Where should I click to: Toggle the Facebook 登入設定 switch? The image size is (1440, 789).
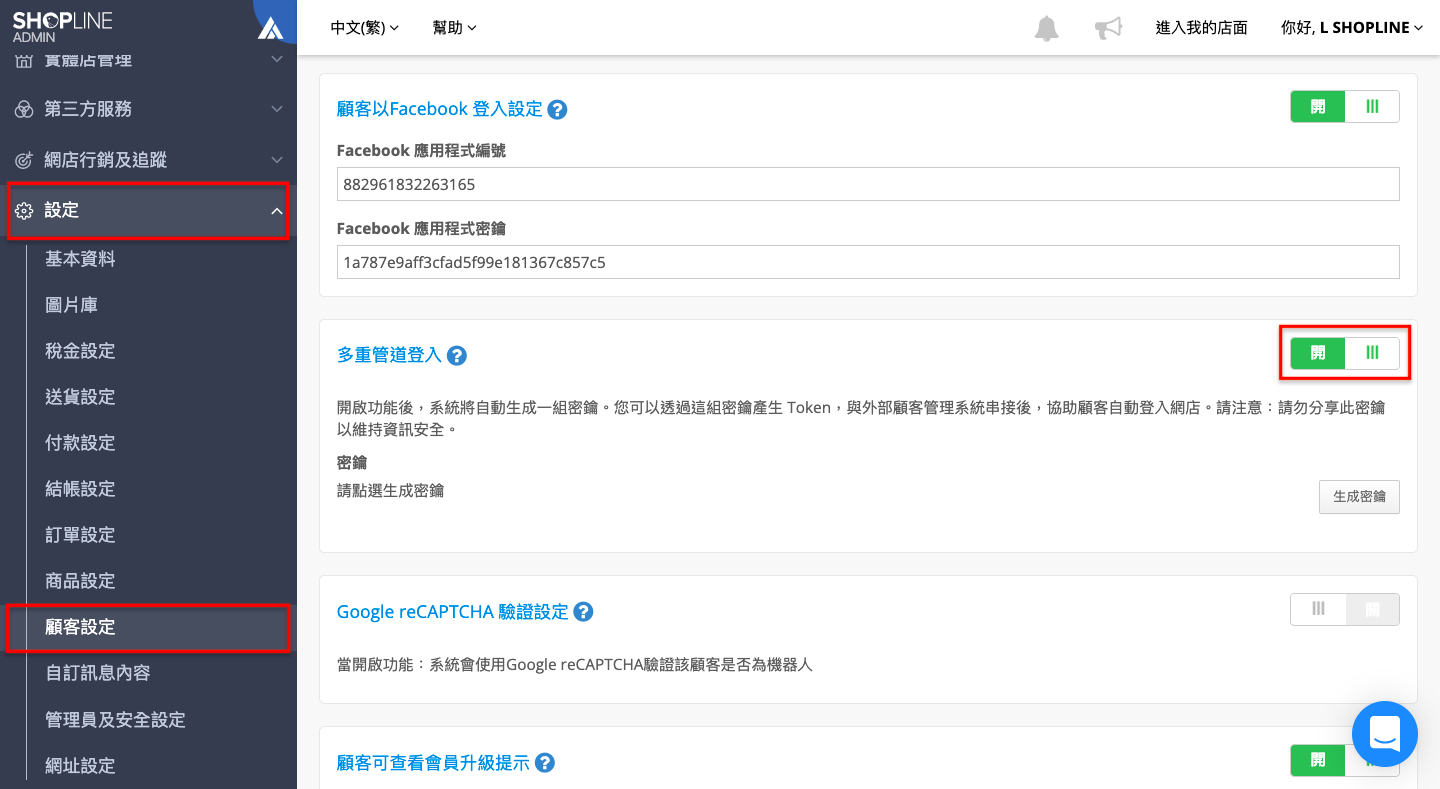click(x=1344, y=107)
